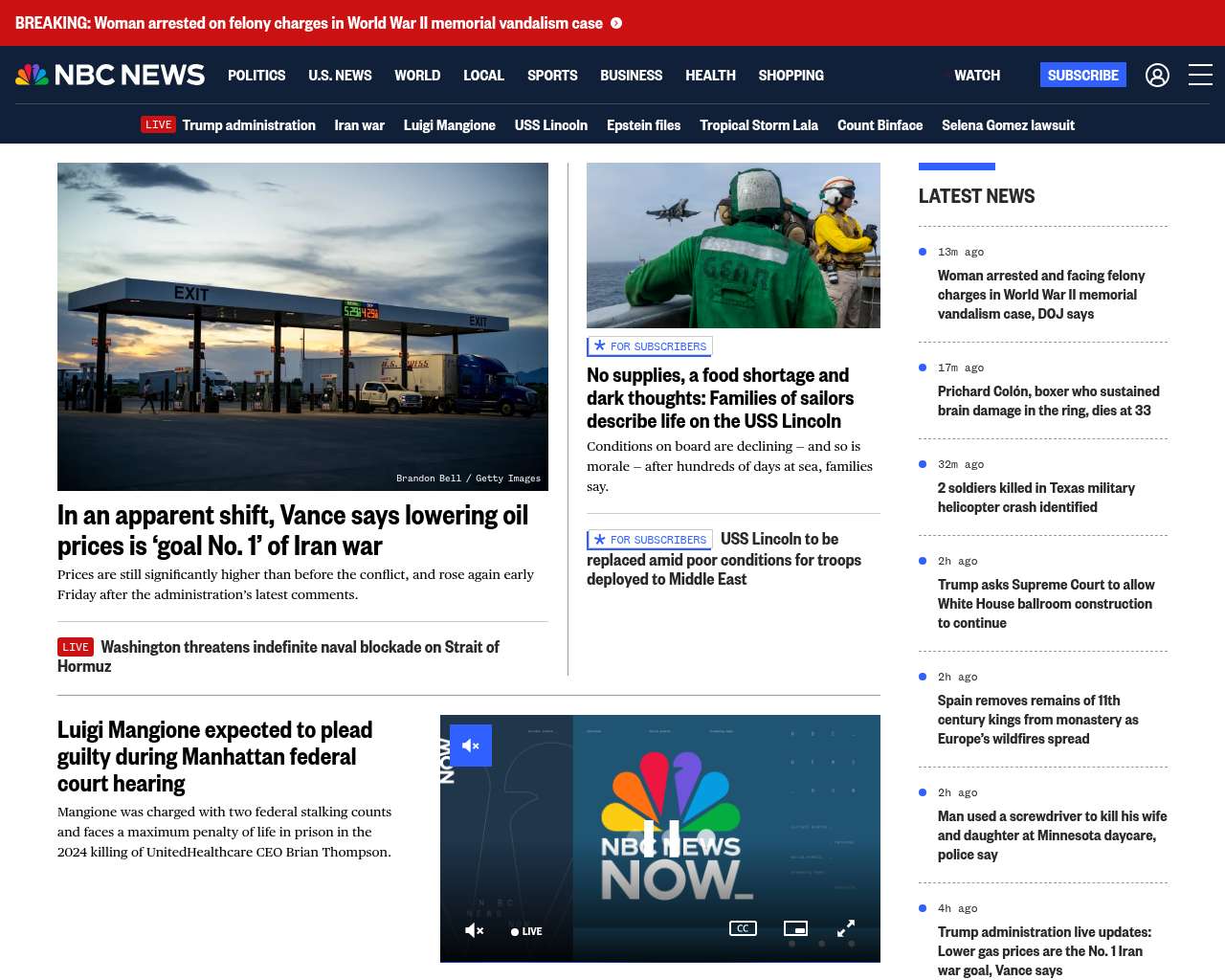The width and height of the screenshot is (1225, 980).
Task: Open Tropical Storm Lala topic
Action: click(759, 124)
